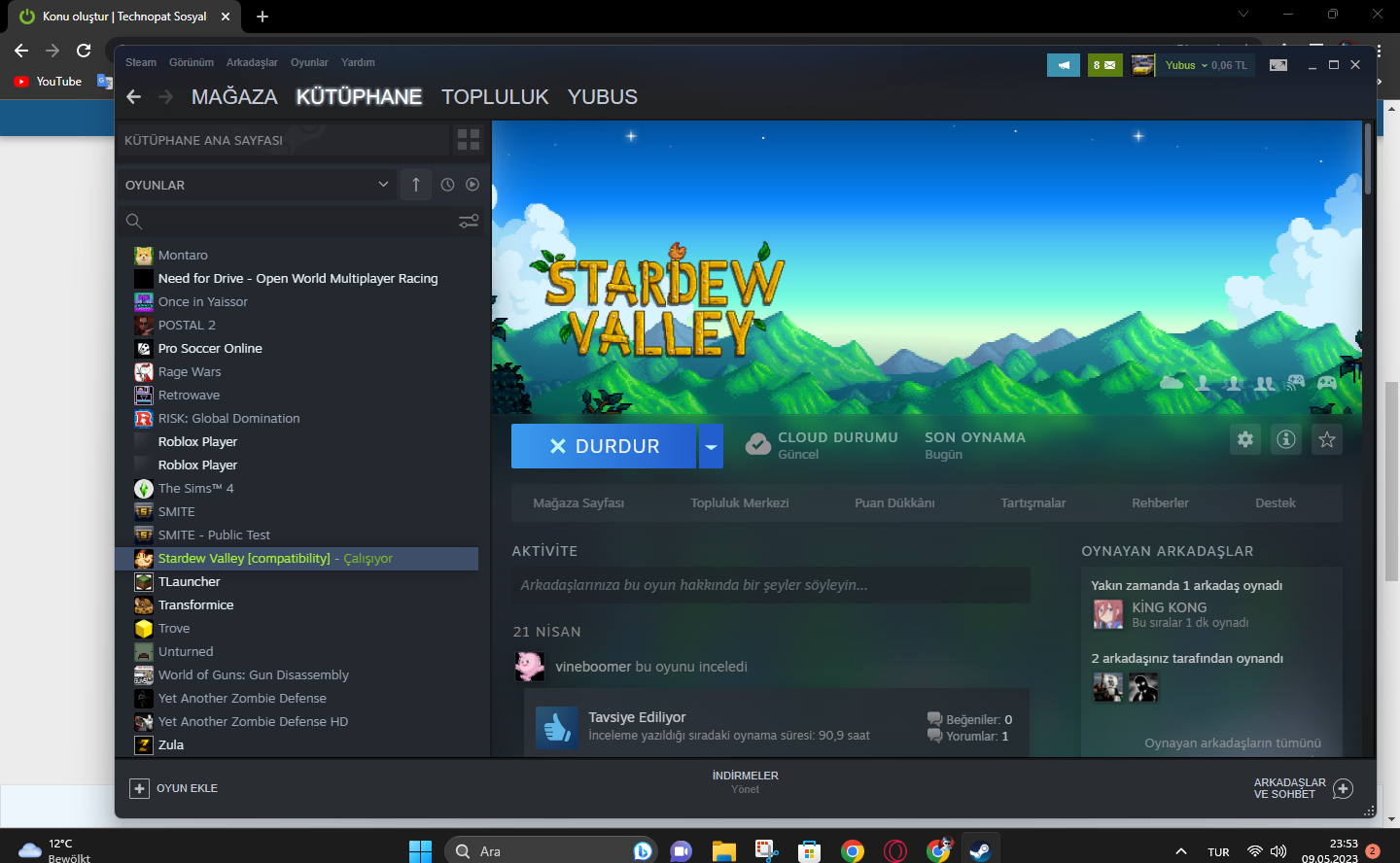Viewport: 1400px width, 863px height.
Task: Open KİNG KONG friend avatar
Action: (x=1108, y=614)
